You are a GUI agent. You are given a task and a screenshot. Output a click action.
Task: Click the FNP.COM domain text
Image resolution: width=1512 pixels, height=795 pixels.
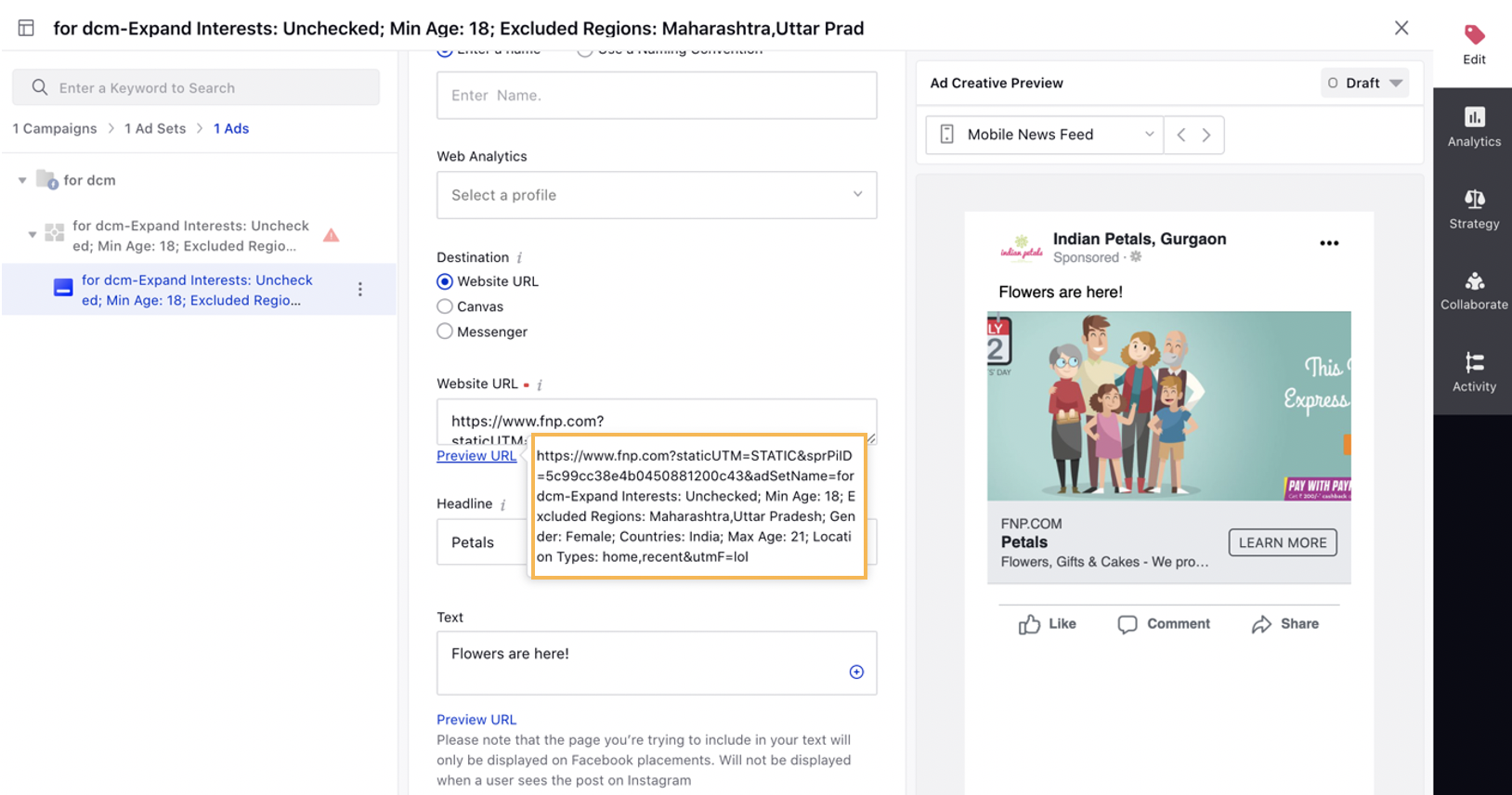pos(1031,524)
